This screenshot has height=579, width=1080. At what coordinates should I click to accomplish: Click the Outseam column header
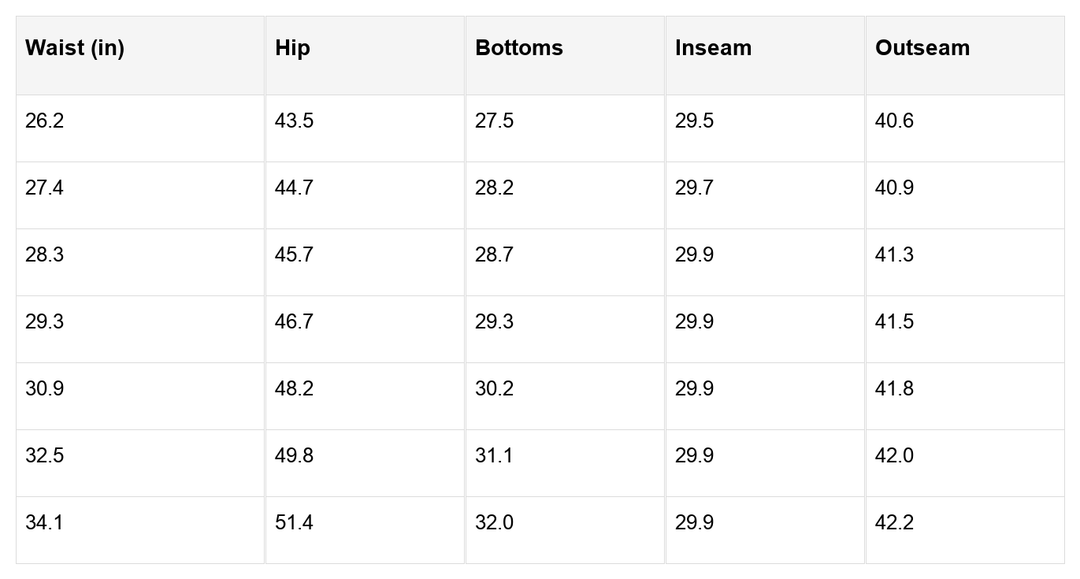(922, 48)
